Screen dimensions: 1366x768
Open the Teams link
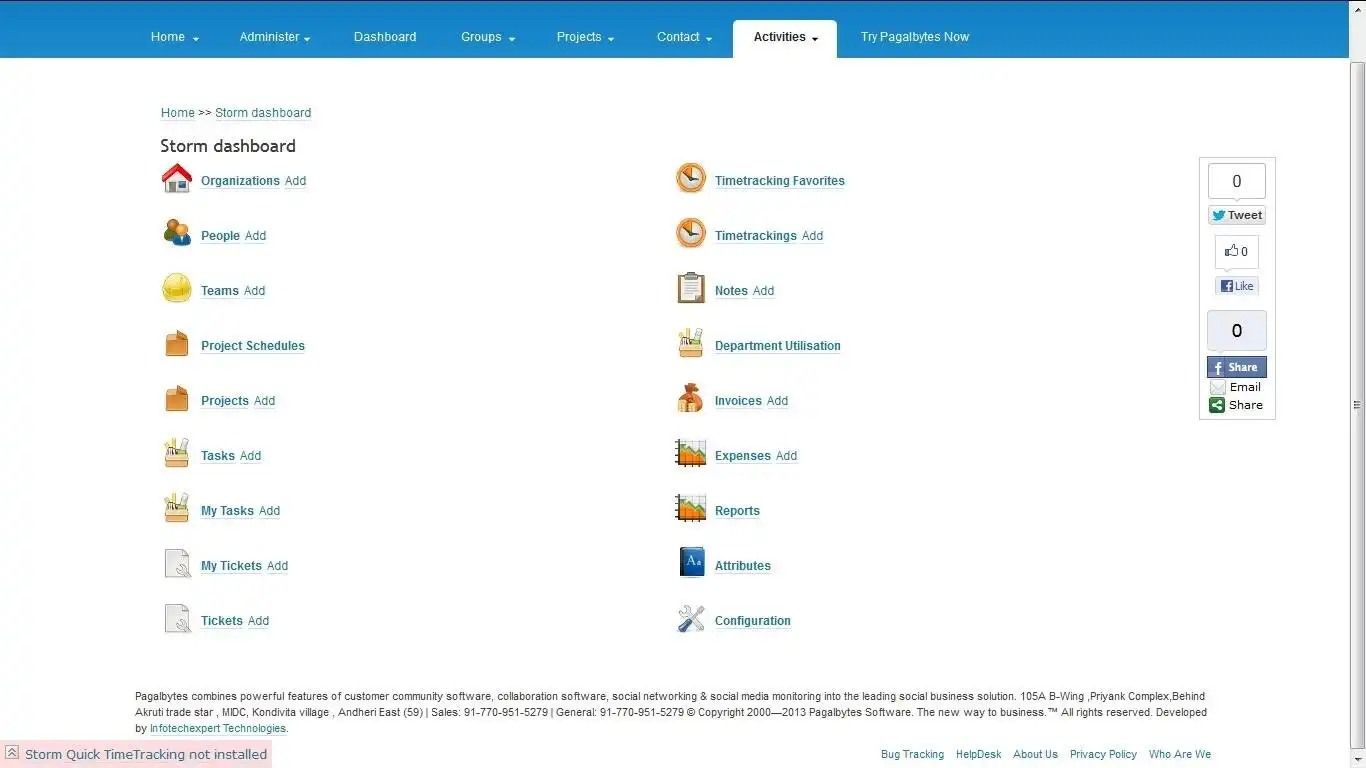(220, 291)
